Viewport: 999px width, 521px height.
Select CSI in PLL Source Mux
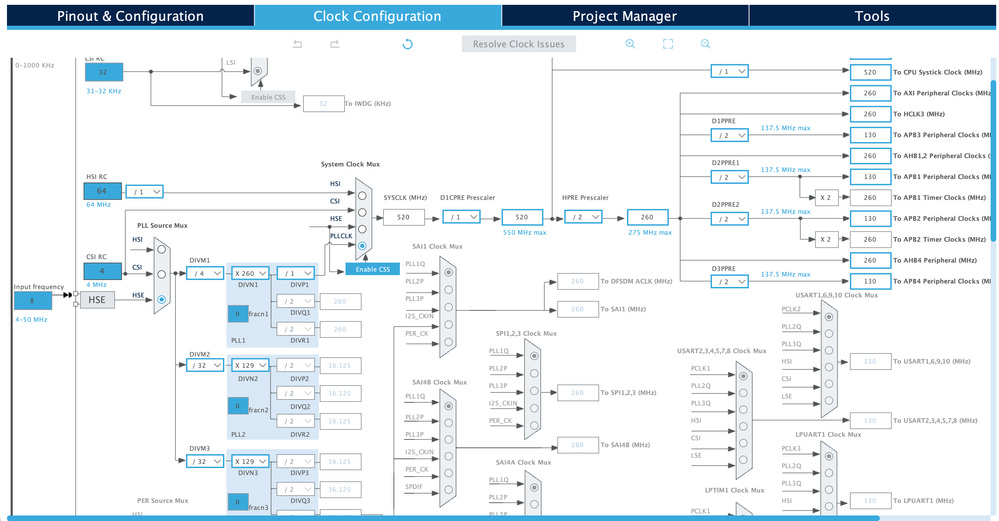tap(161, 274)
